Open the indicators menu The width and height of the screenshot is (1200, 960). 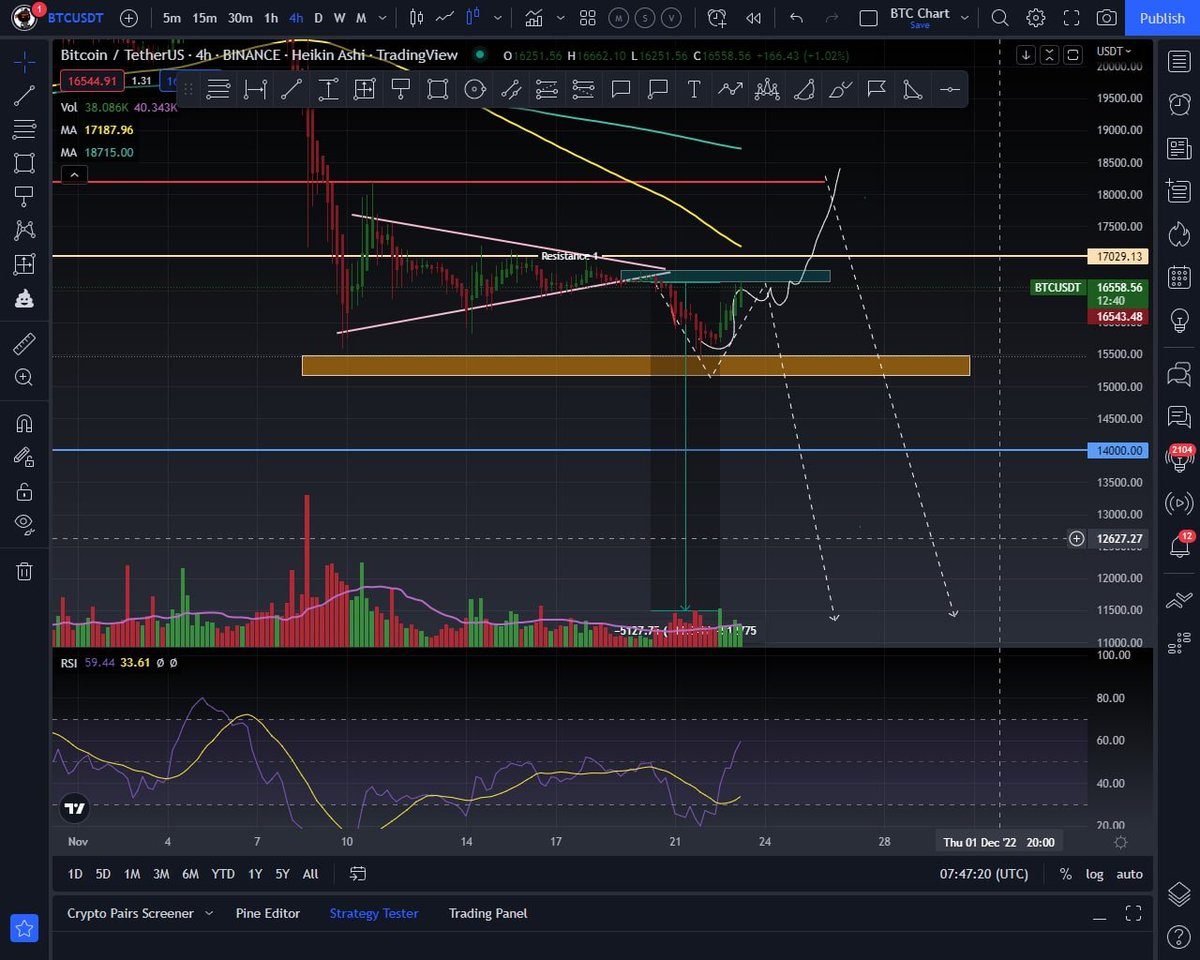pyautogui.click(x=534, y=18)
